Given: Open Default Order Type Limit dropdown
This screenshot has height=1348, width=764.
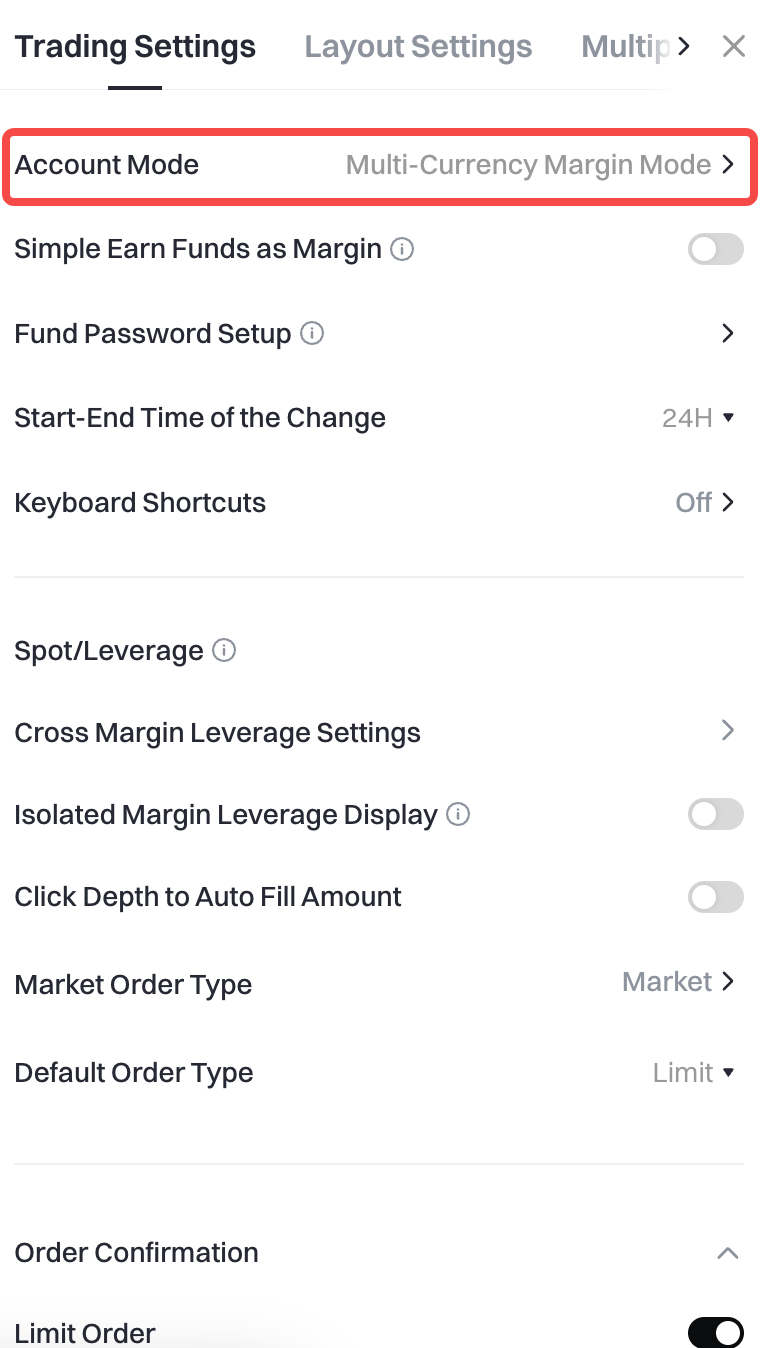Looking at the screenshot, I should tap(694, 1073).
